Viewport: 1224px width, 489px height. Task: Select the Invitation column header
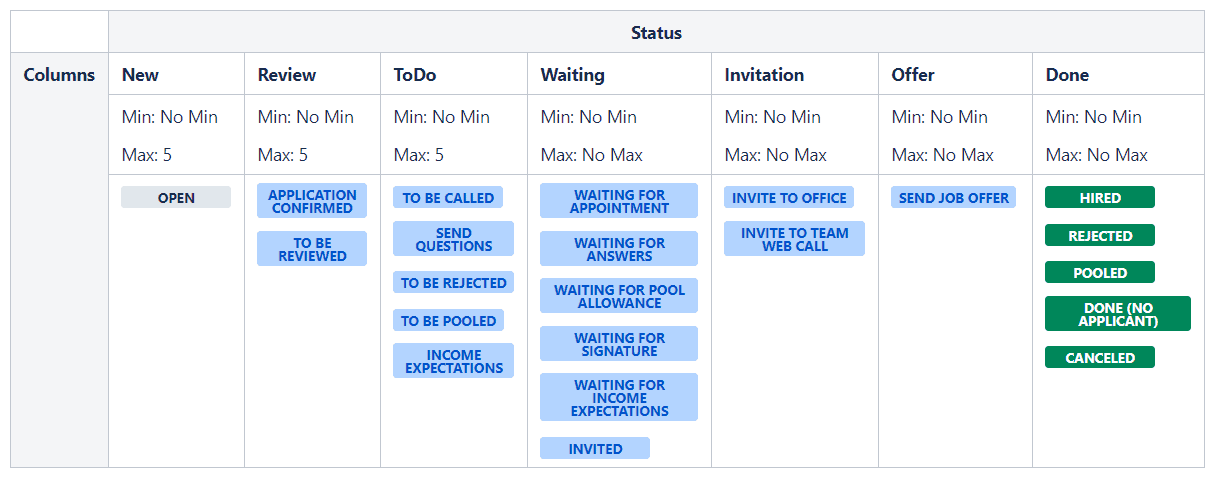pos(764,75)
